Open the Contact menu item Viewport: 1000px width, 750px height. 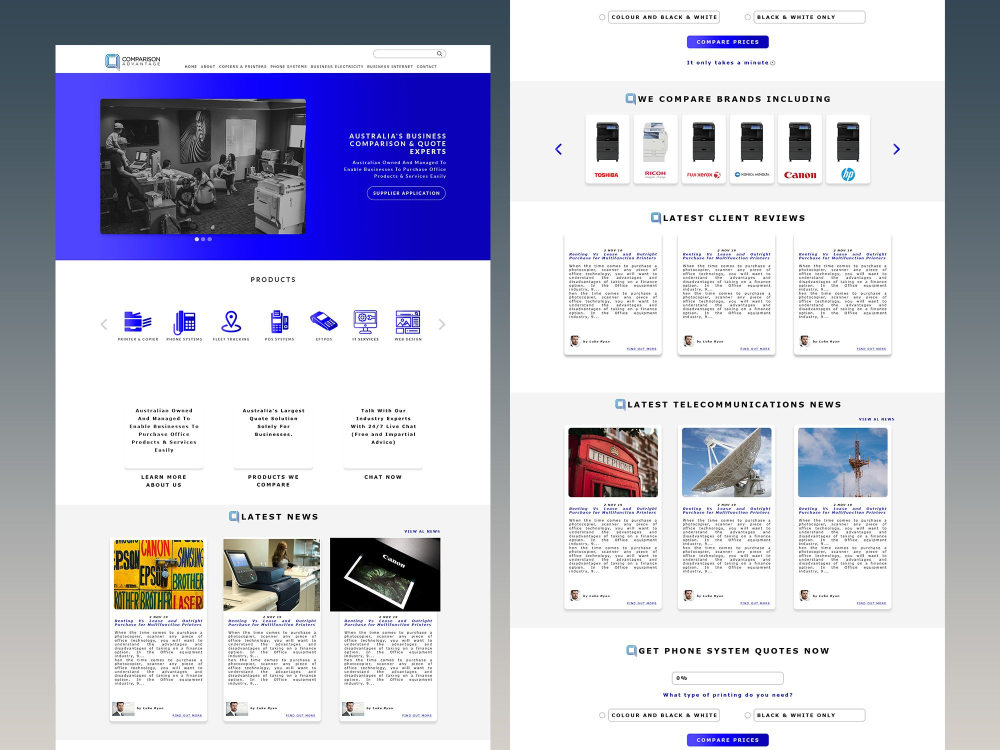click(x=427, y=66)
